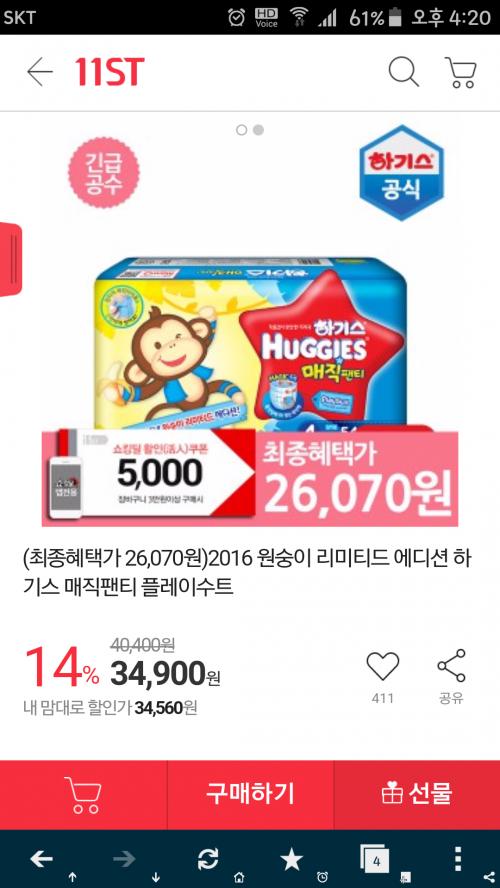500x888 pixels.
Task: Select the second image pagination dot
Action: 258,130
